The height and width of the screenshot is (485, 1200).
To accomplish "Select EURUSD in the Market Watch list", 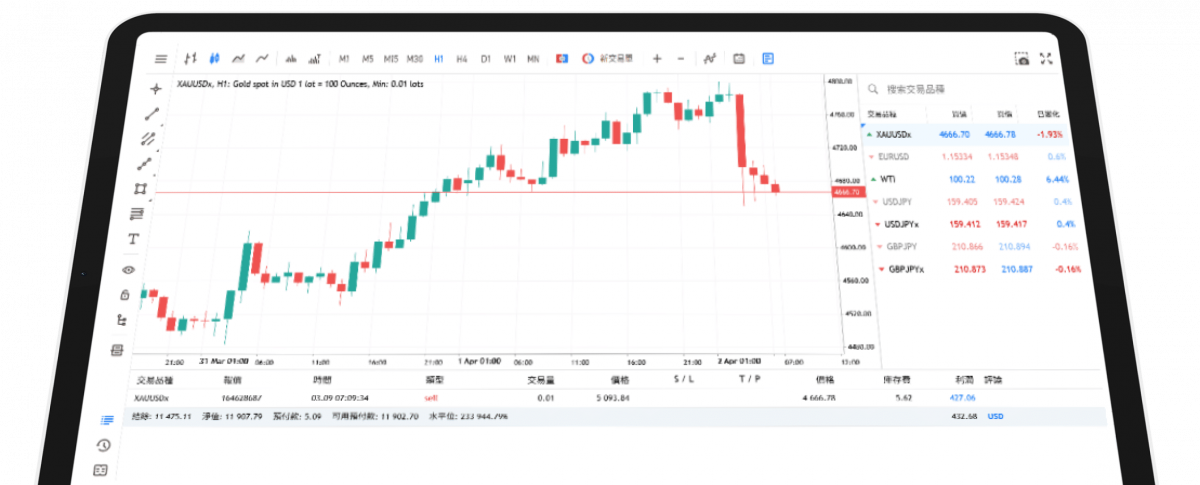I will [x=971, y=156].
